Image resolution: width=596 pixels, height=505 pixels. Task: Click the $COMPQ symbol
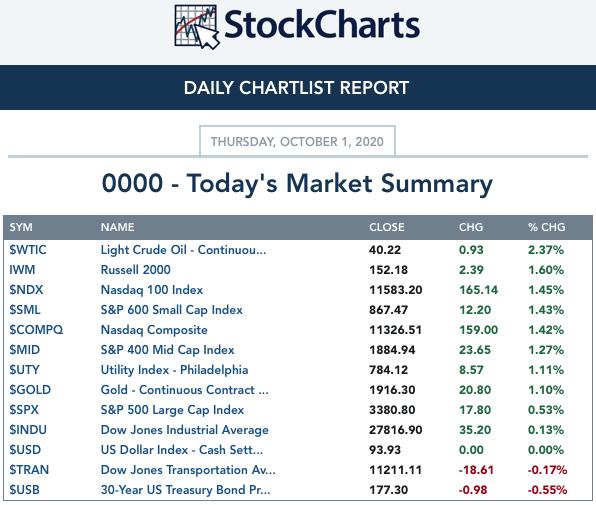coord(36,330)
